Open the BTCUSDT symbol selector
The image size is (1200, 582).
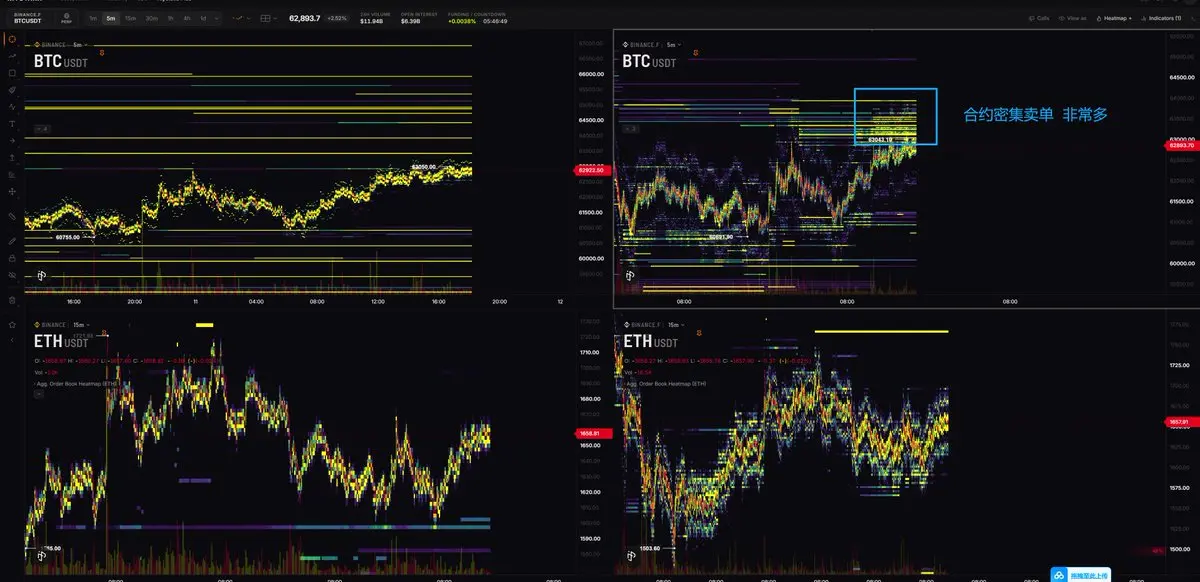27,18
